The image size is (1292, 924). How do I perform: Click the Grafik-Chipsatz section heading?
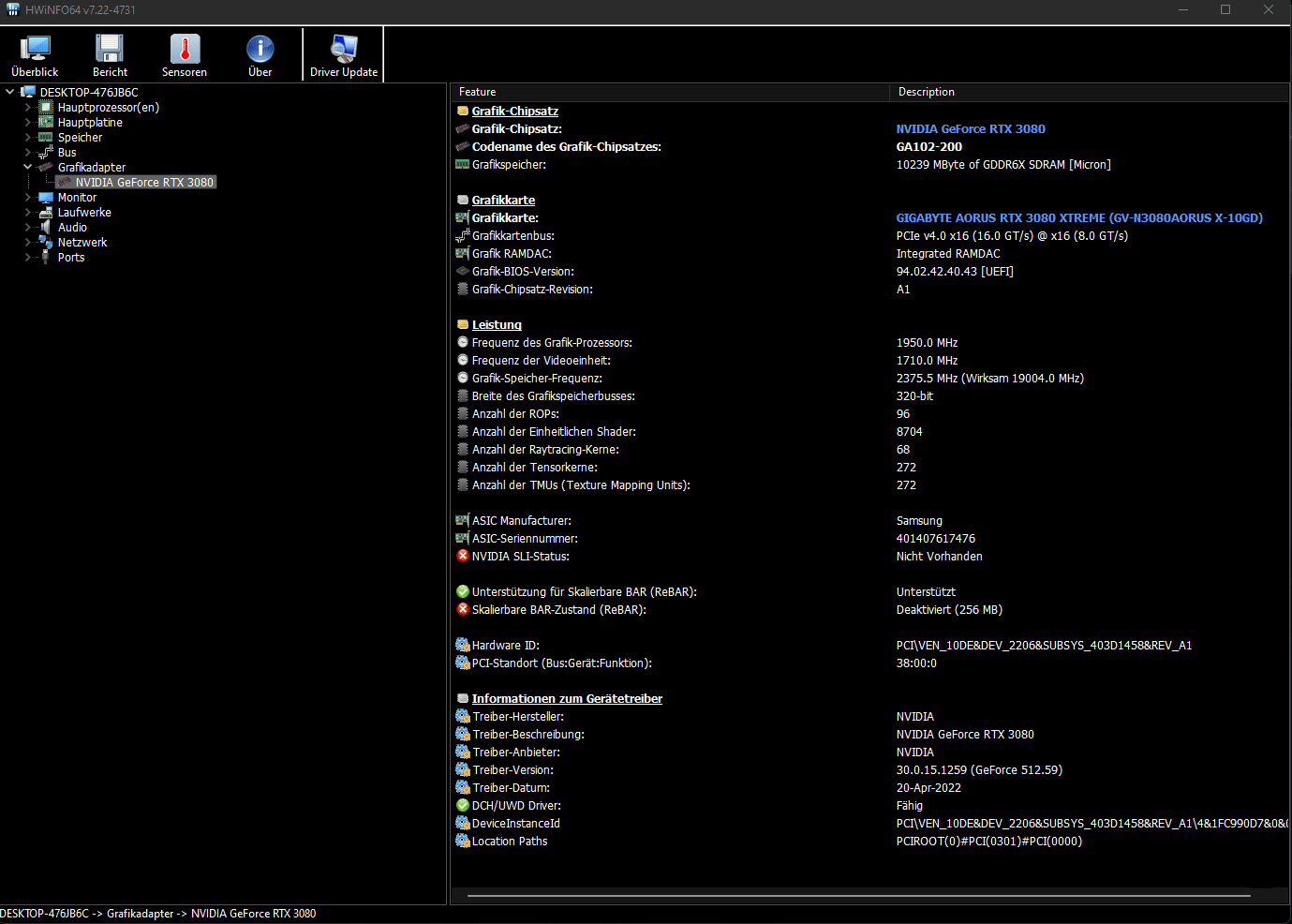coord(515,112)
